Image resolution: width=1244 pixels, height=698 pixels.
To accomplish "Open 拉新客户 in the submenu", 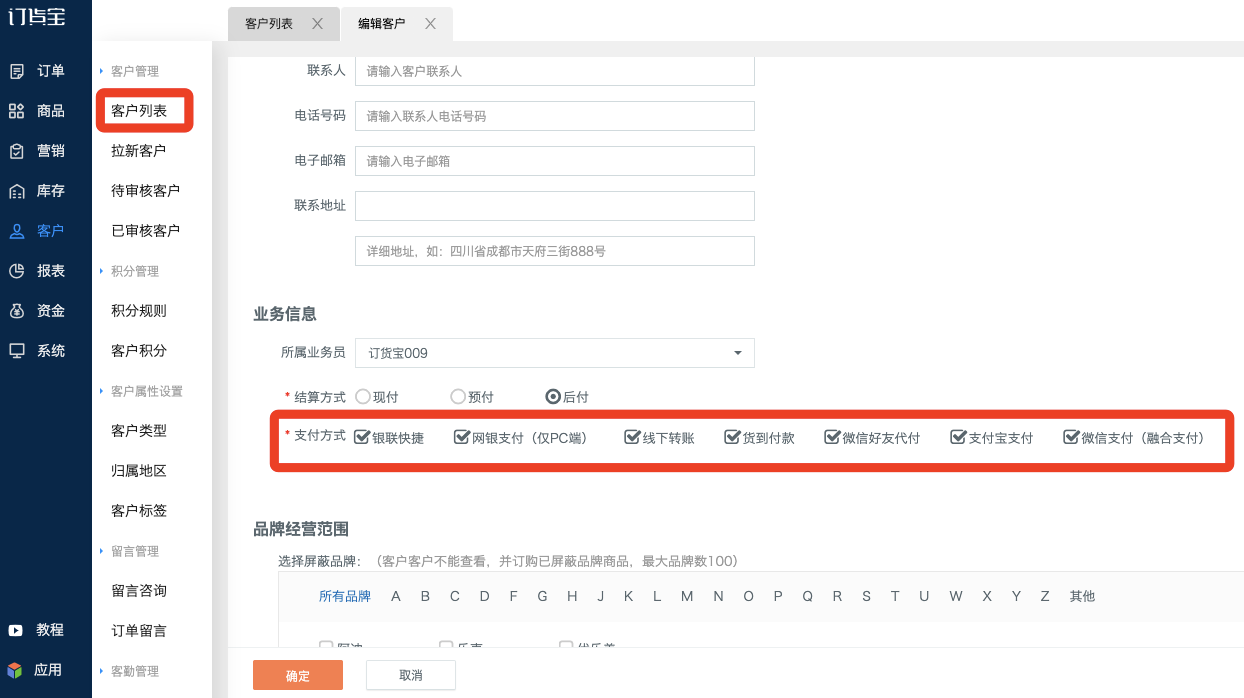I will (x=139, y=151).
